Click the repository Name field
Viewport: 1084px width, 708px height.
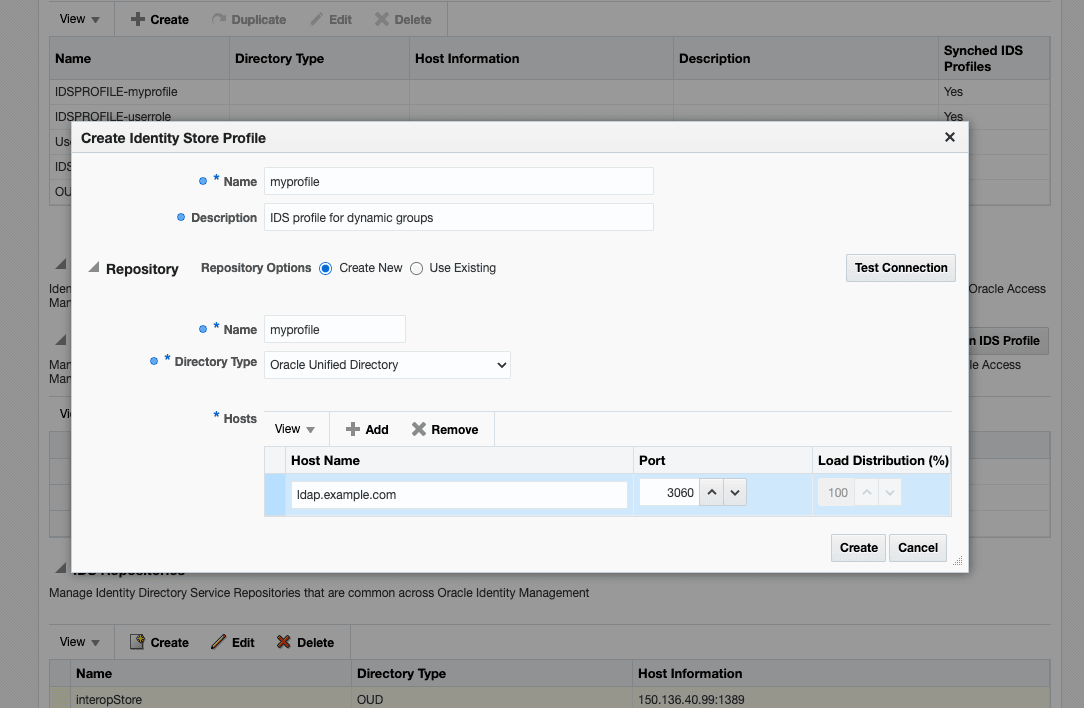coord(335,329)
